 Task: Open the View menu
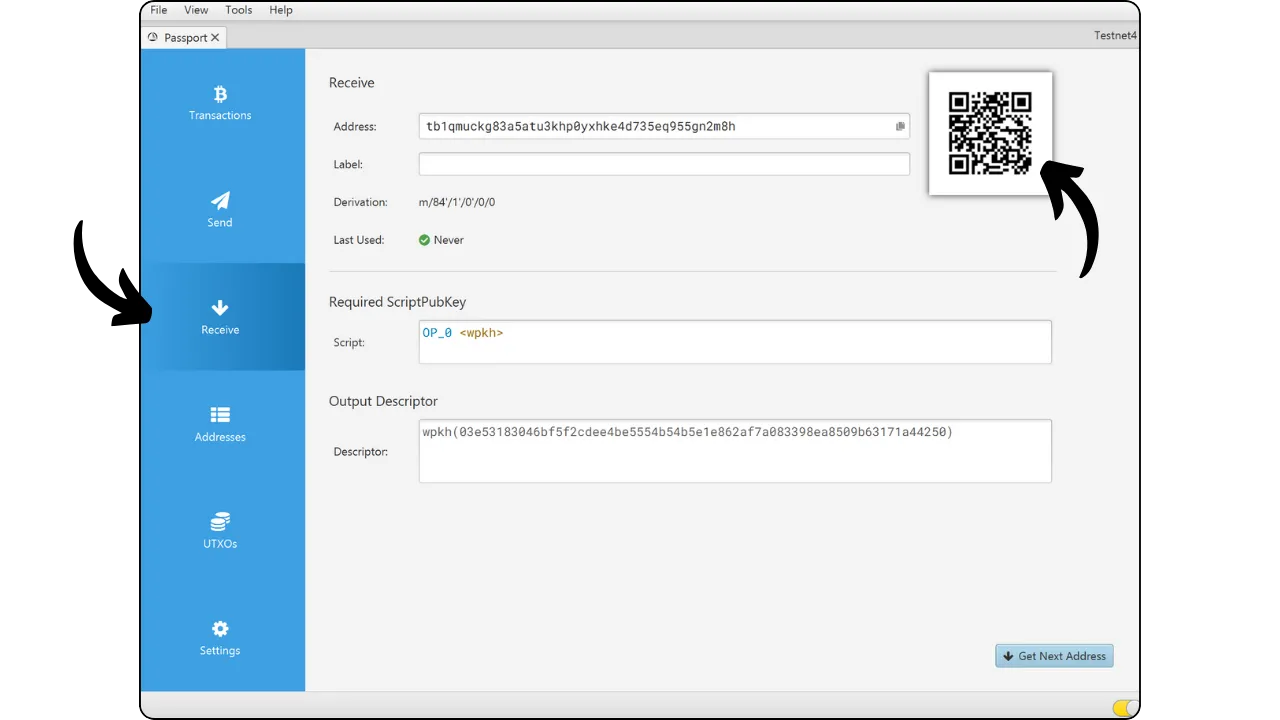click(x=196, y=10)
